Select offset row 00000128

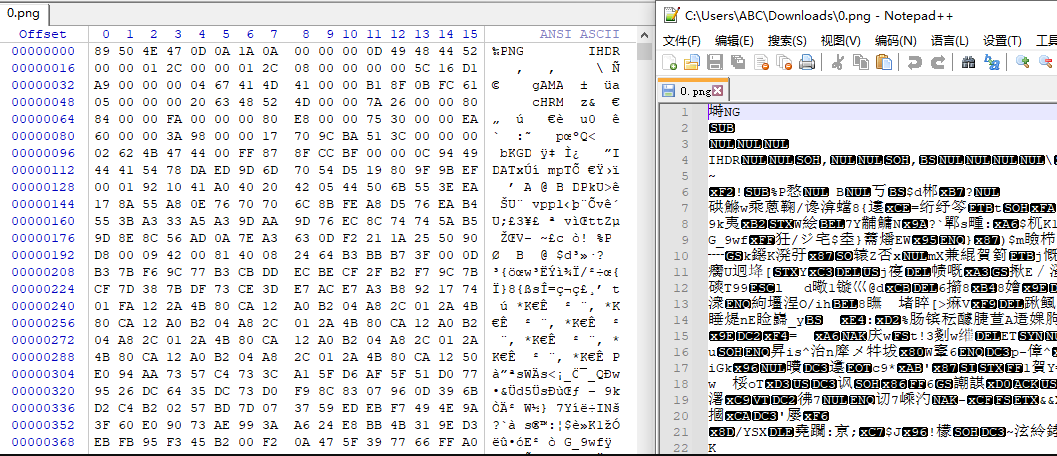[43, 187]
